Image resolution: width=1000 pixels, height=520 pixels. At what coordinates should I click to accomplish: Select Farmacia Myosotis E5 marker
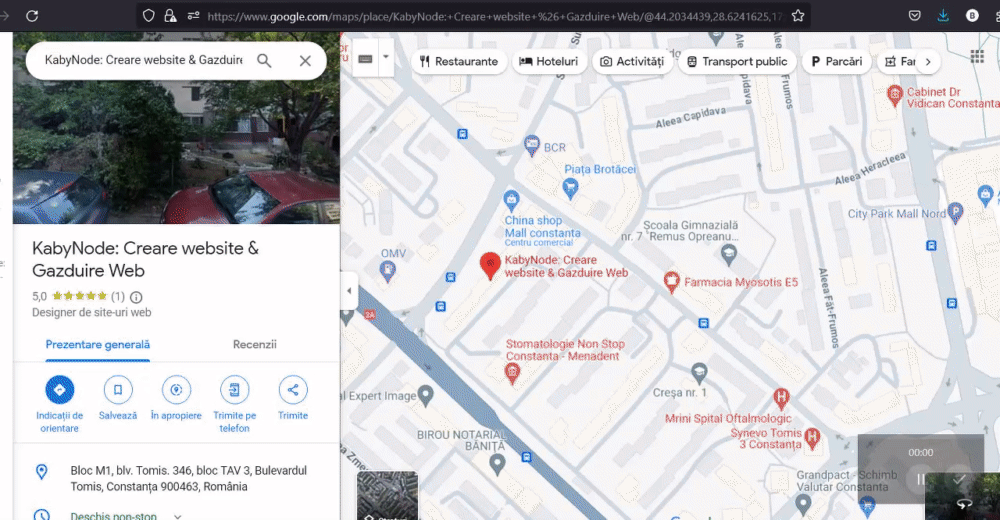click(671, 281)
